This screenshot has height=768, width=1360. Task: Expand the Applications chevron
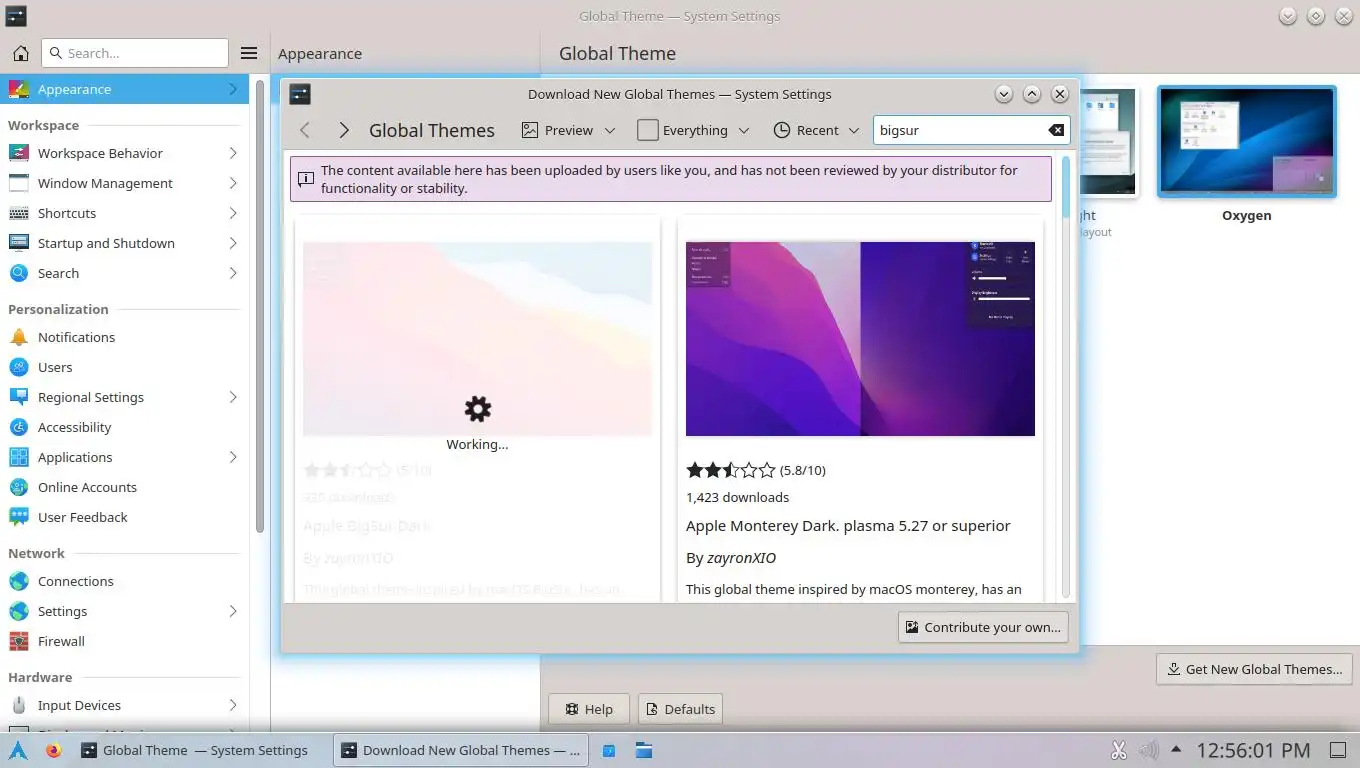click(233, 457)
